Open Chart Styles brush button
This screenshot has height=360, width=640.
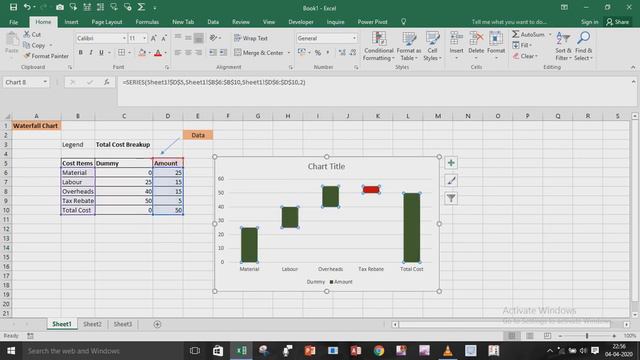(451, 181)
